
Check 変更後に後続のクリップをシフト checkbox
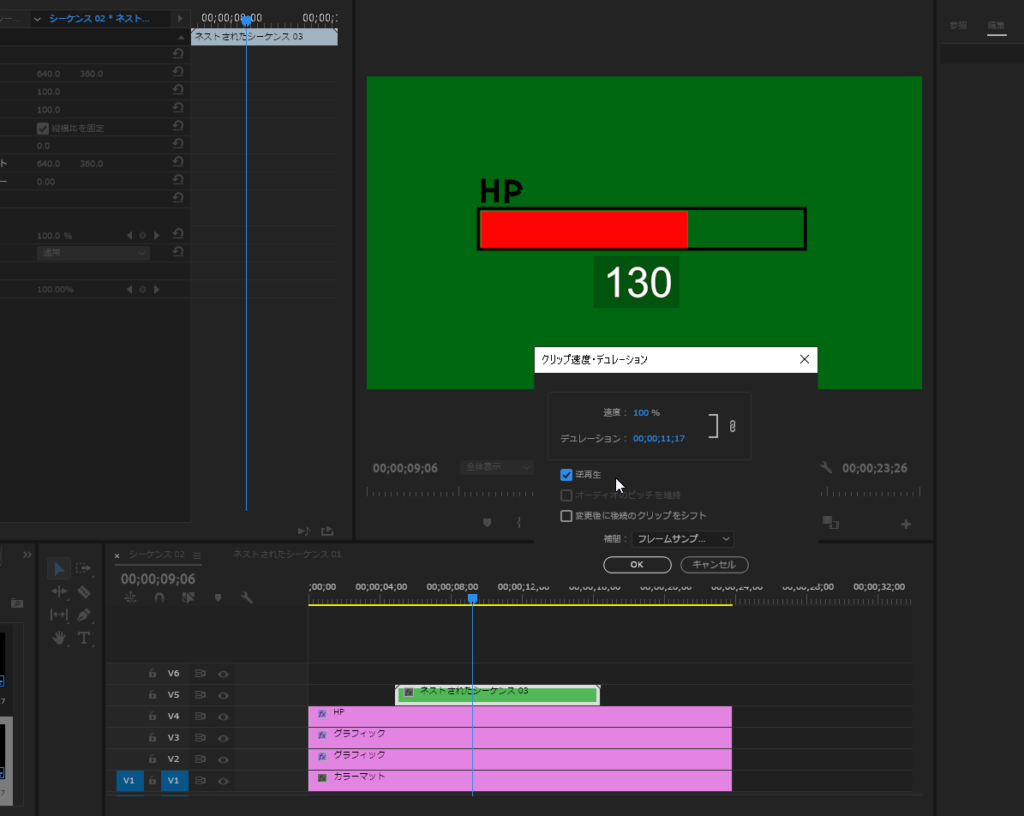[567, 516]
